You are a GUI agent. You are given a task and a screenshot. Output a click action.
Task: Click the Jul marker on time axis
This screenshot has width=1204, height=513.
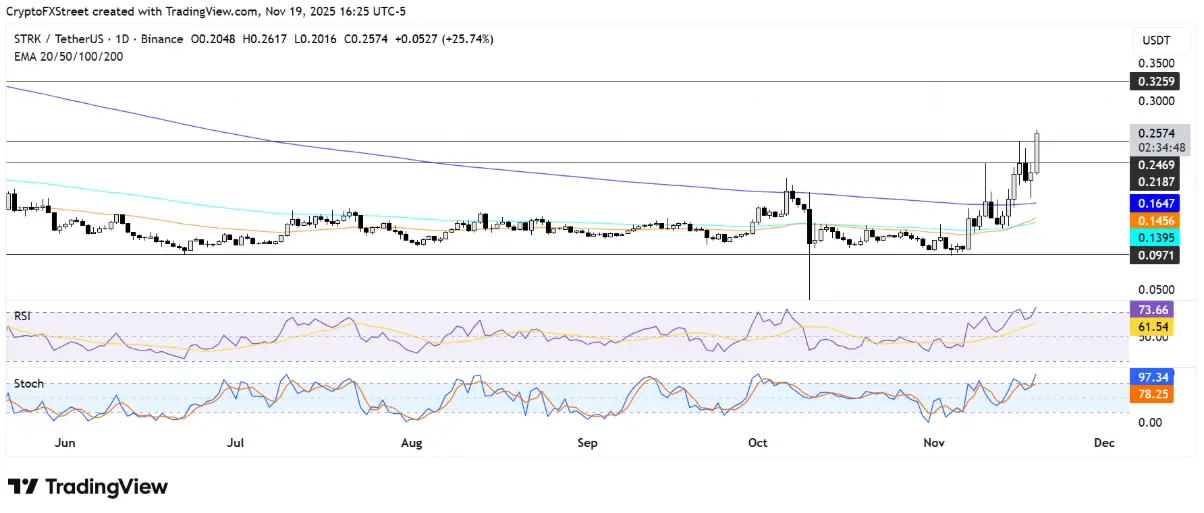click(x=236, y=442)
